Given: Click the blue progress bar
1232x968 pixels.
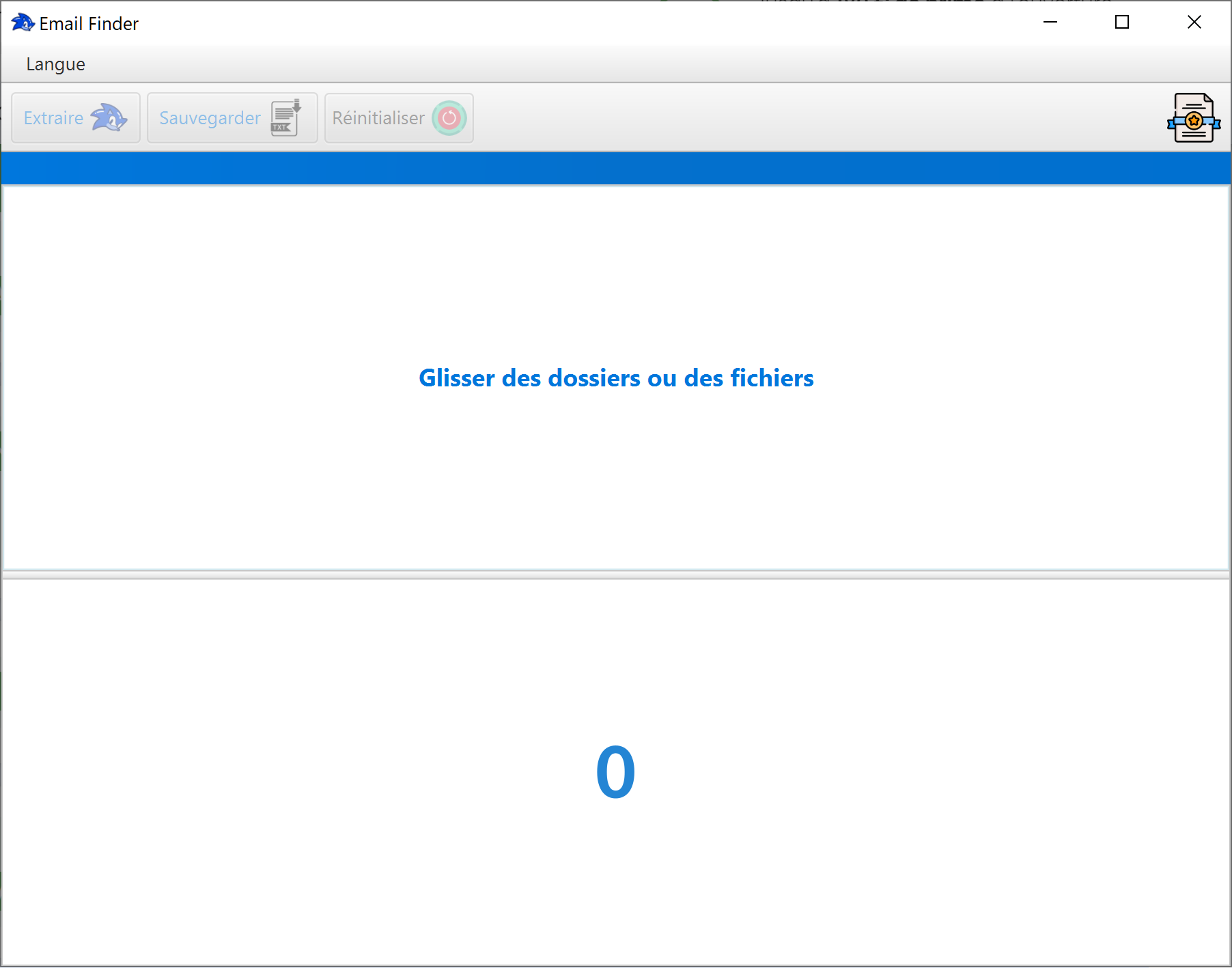Looking at the screenshot, I should (616, 168).
